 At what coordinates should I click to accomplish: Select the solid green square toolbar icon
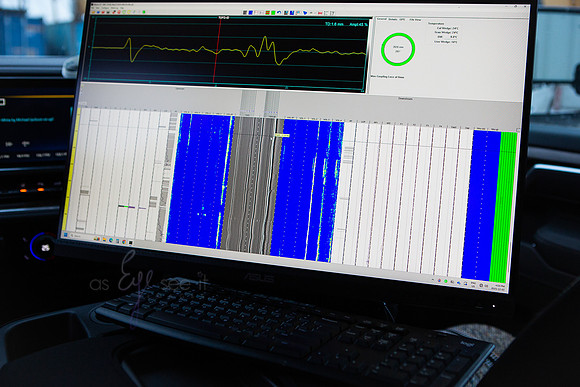(x=273, y=13)
